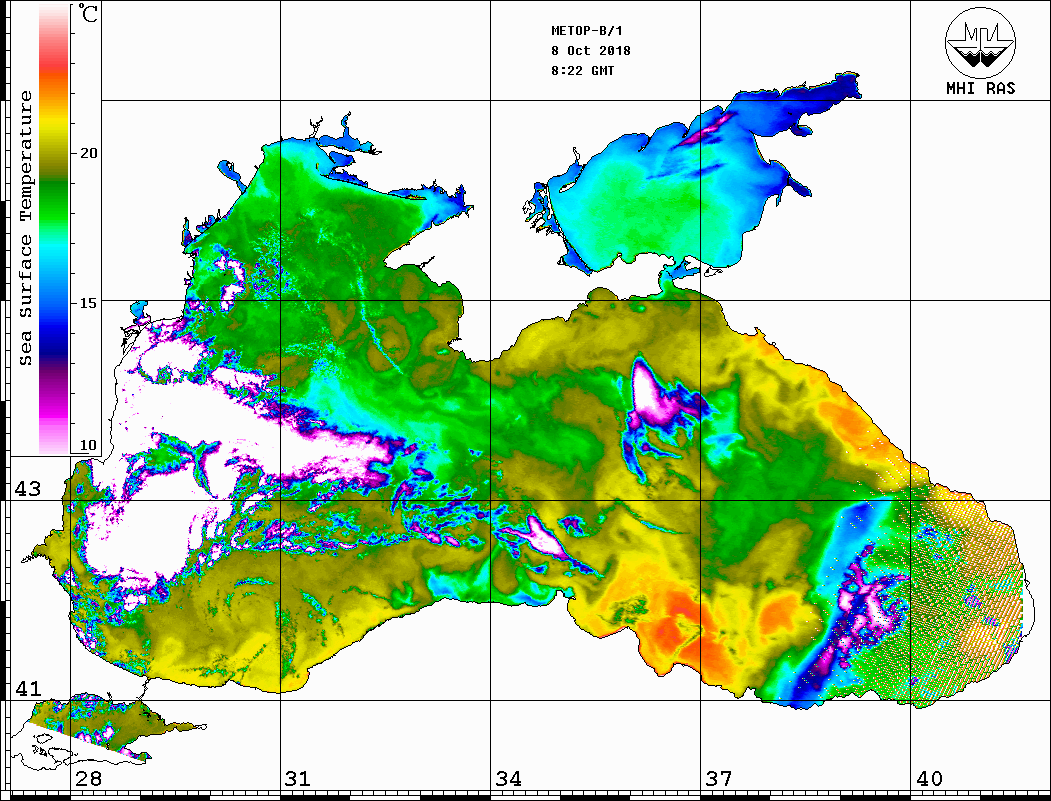Image resolution: width=1051 pixels, height=801 pixels.
Task: Click longitude label '31'
Action: (298, 779)
